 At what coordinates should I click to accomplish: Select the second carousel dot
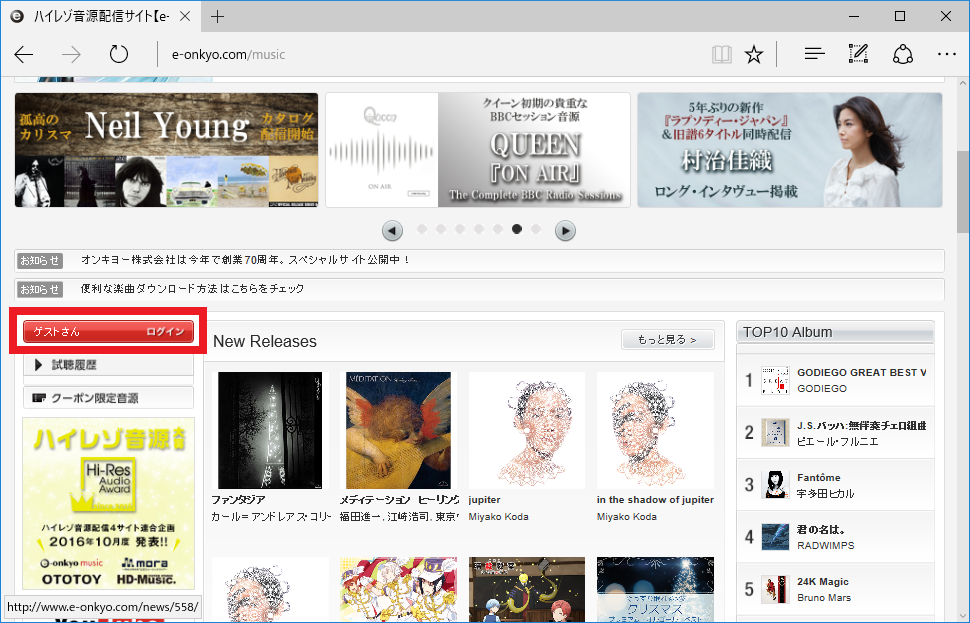(441, 229)
